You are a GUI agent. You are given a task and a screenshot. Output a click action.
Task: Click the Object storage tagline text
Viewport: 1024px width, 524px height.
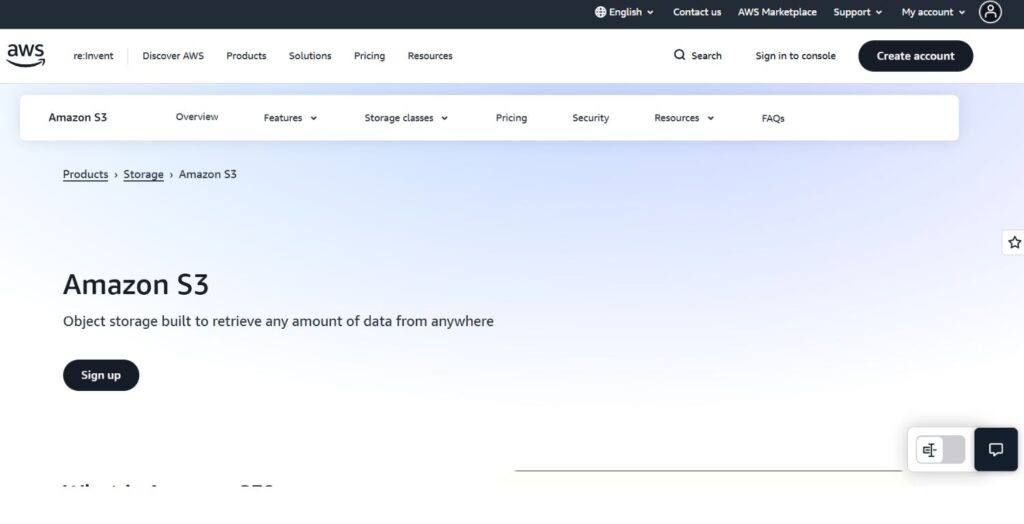pyautogui.click(x=278, y=321)
